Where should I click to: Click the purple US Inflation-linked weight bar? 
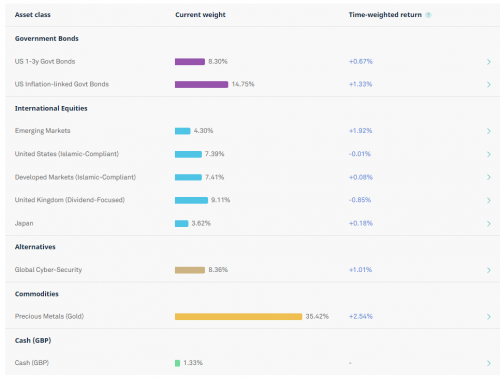click(201, 85)
